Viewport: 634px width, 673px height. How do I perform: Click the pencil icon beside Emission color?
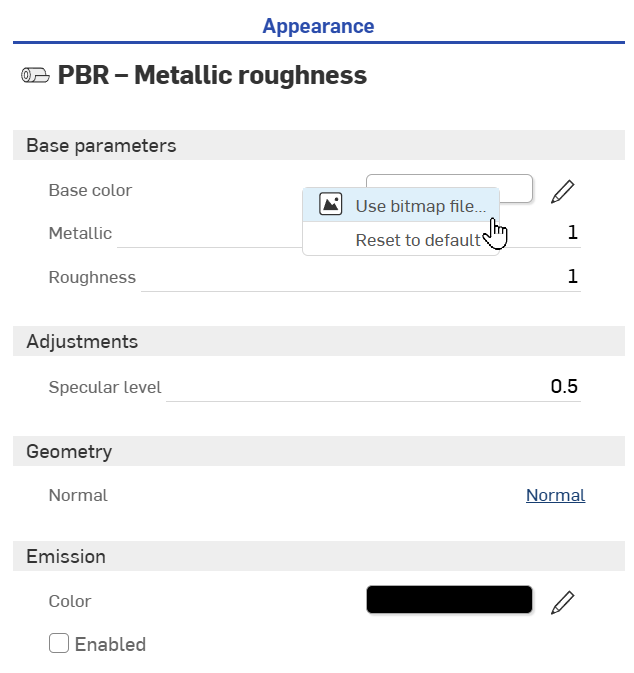563,601
